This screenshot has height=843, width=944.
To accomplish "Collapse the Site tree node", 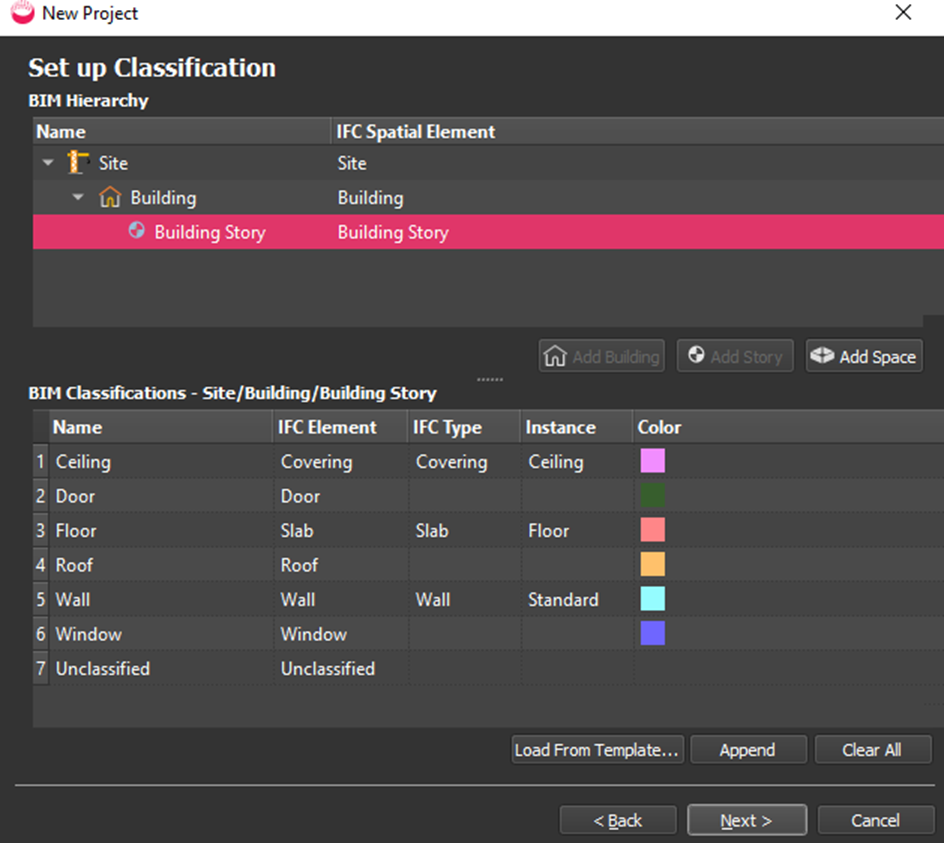I will pyautogui.click(x=48, y=164).
